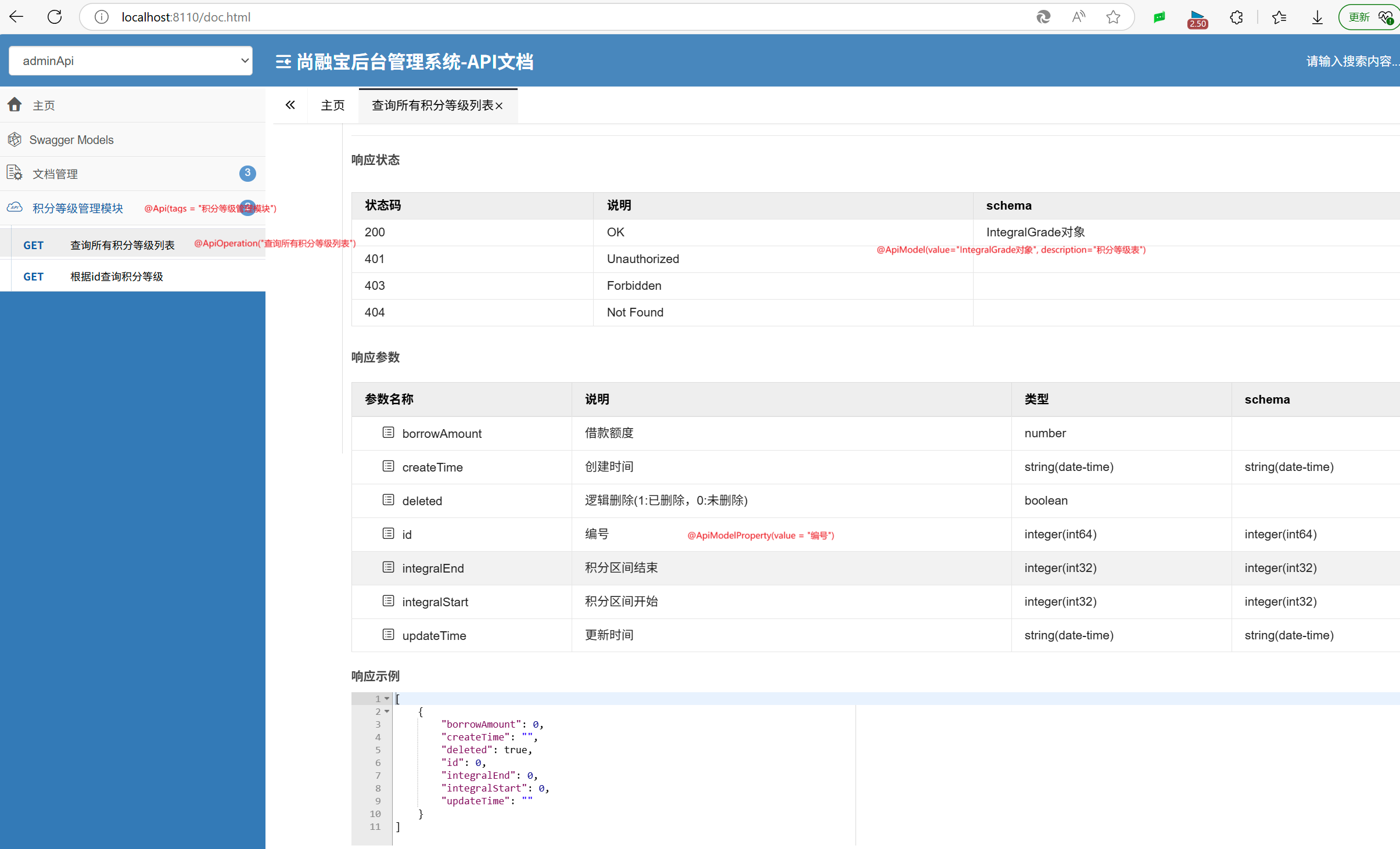Click the search box in header
This screenshot has width=1400, height=849.
click(x=1351, y=61)
